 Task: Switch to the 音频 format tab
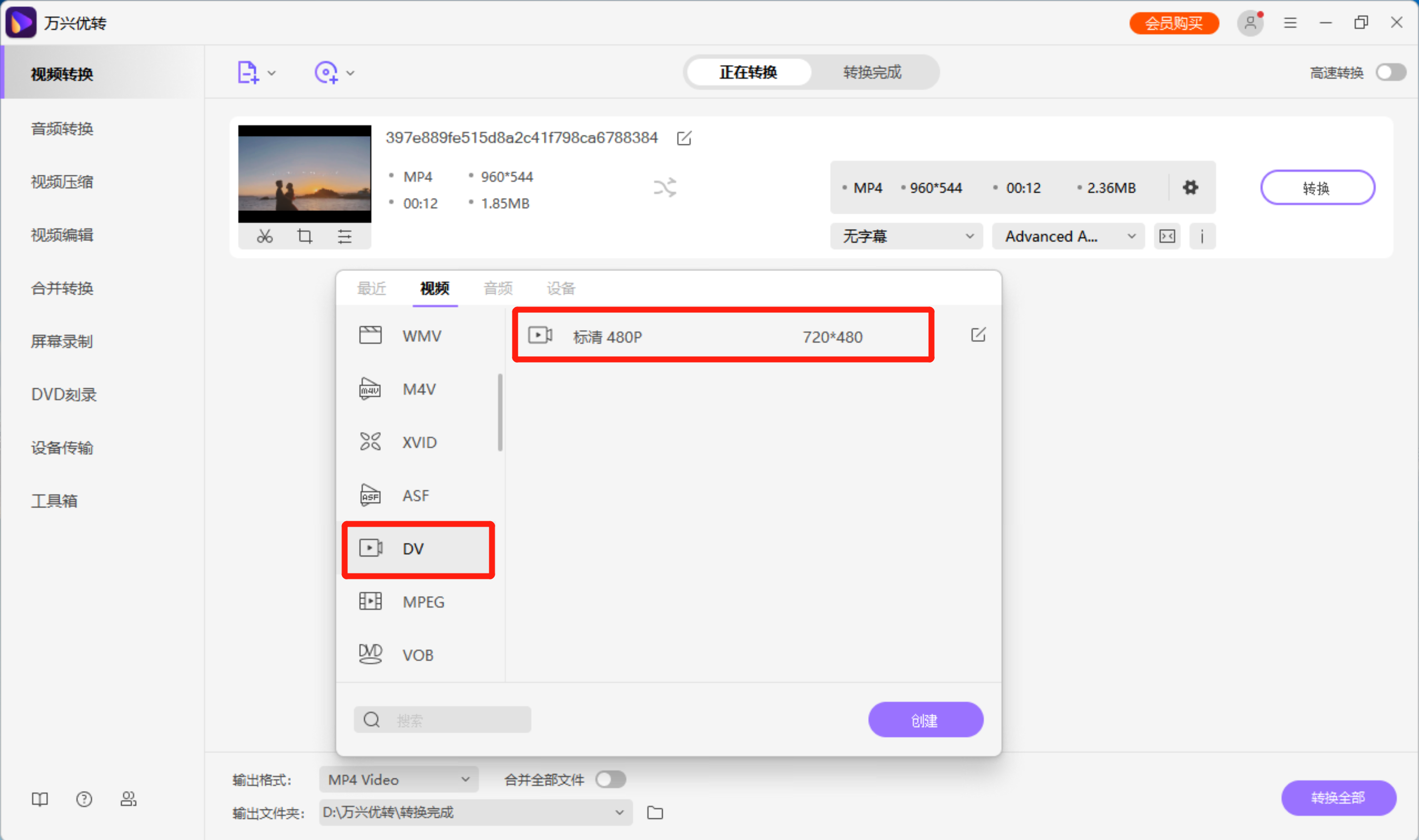click(498, 289)
